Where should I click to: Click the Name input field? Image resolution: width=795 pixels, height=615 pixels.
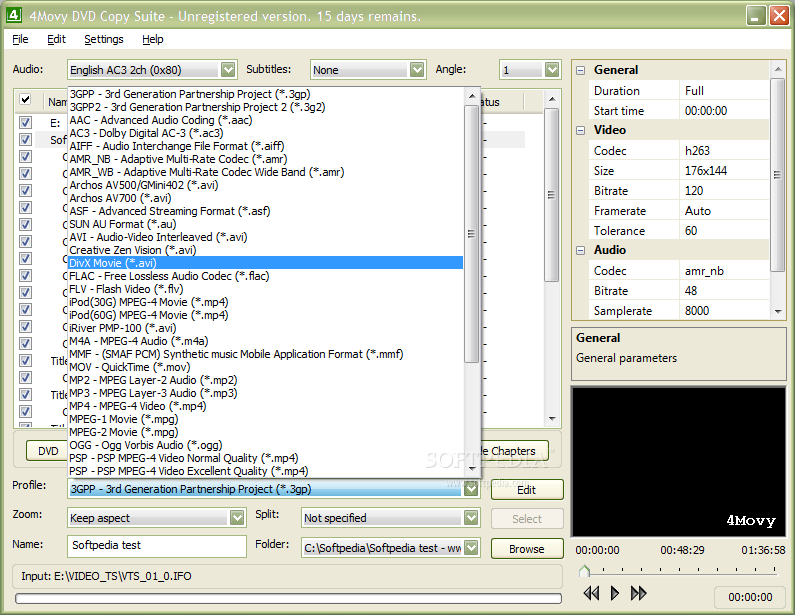(157, 546)
